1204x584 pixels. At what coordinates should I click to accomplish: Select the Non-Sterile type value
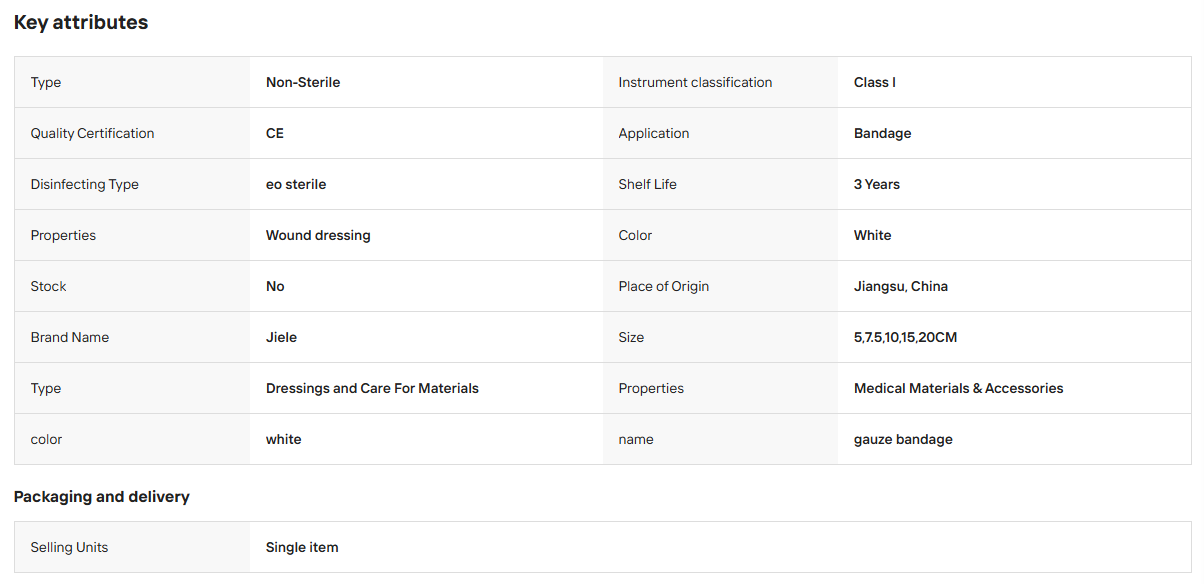pyautogui.click(x=303, y=82)
